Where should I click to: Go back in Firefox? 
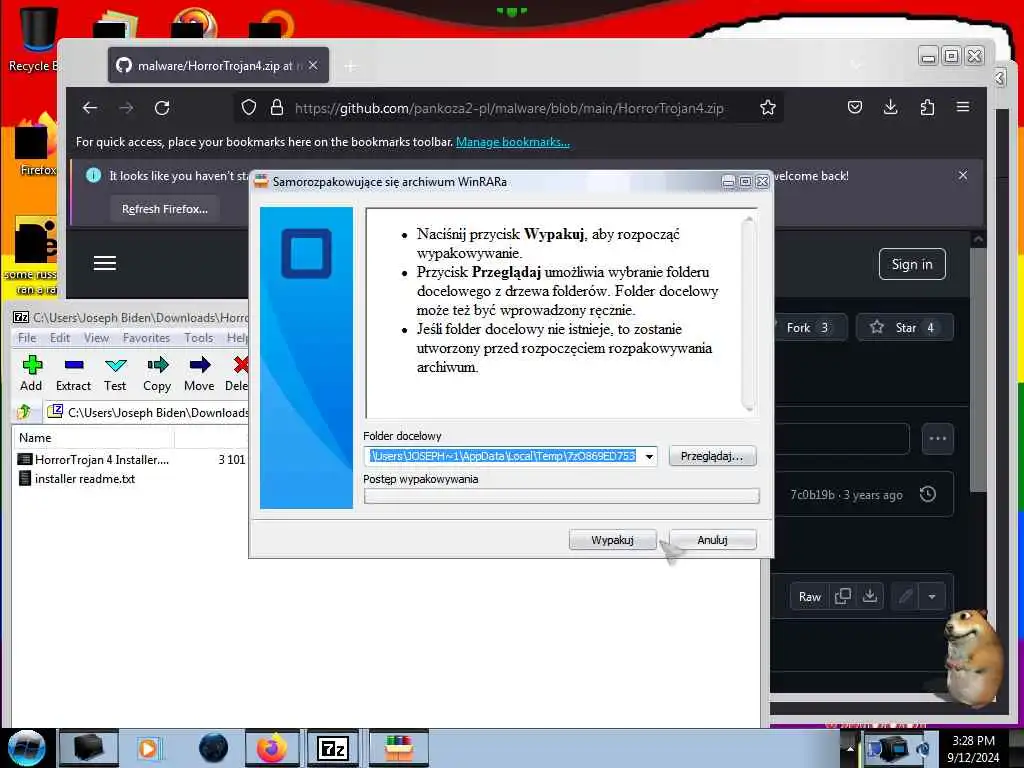90,108
